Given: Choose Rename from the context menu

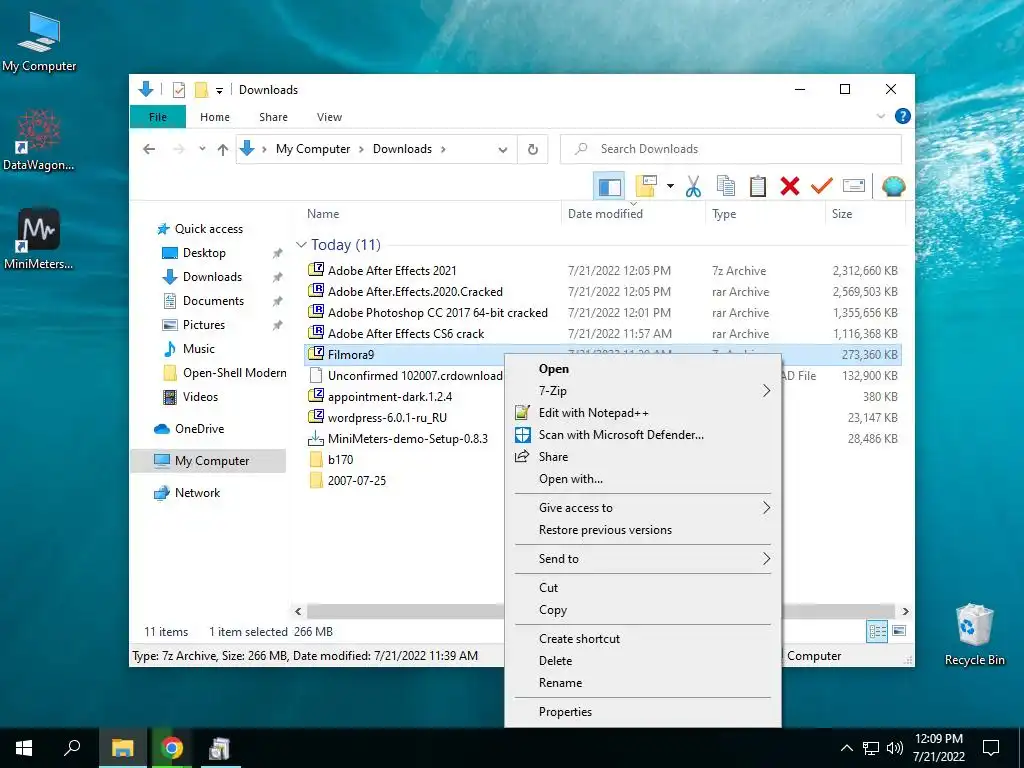Looking at the screenshot, I should tap(560, 683).
